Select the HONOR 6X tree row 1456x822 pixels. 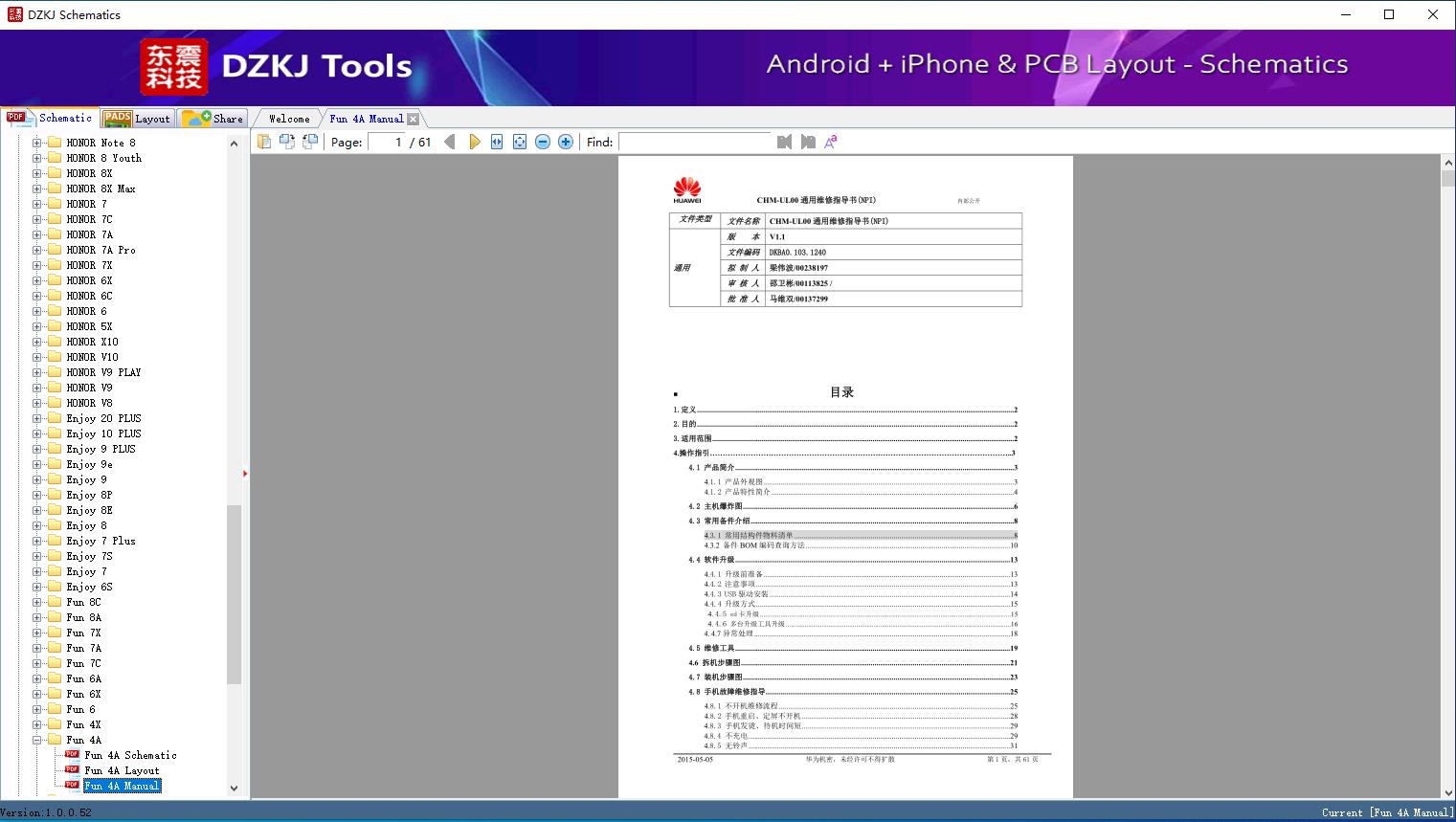click(89, 280)
